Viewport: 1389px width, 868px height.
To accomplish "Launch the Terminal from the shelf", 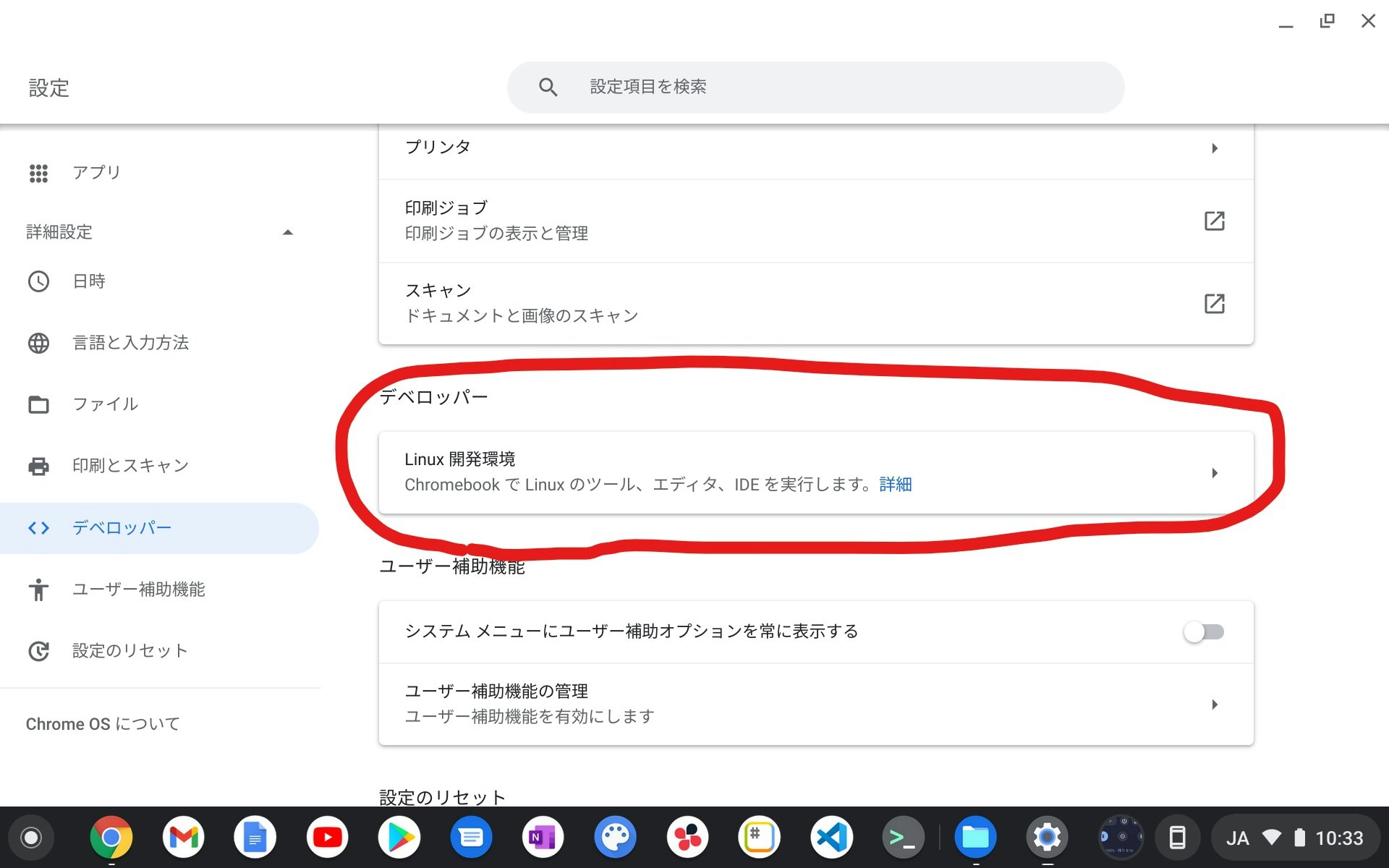I will click(904, 837).
